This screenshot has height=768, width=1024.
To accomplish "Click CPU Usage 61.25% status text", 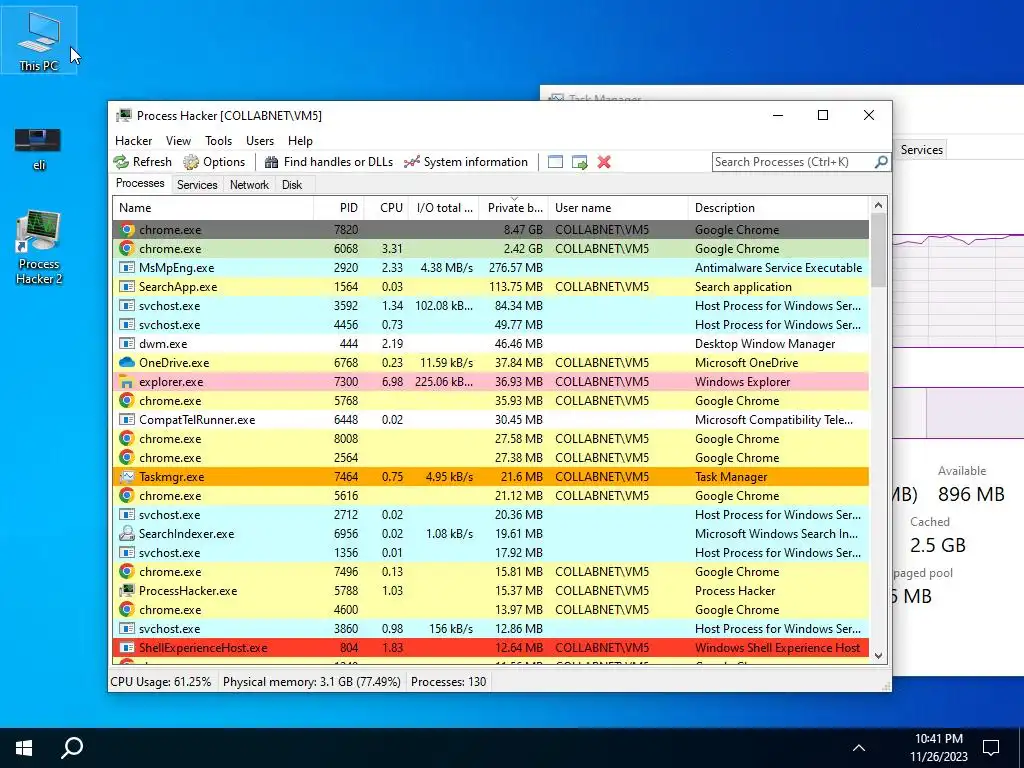I will point(161,682).
